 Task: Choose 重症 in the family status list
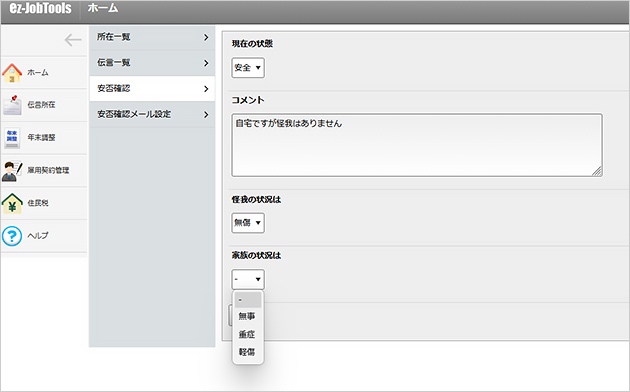coord(248,334)
